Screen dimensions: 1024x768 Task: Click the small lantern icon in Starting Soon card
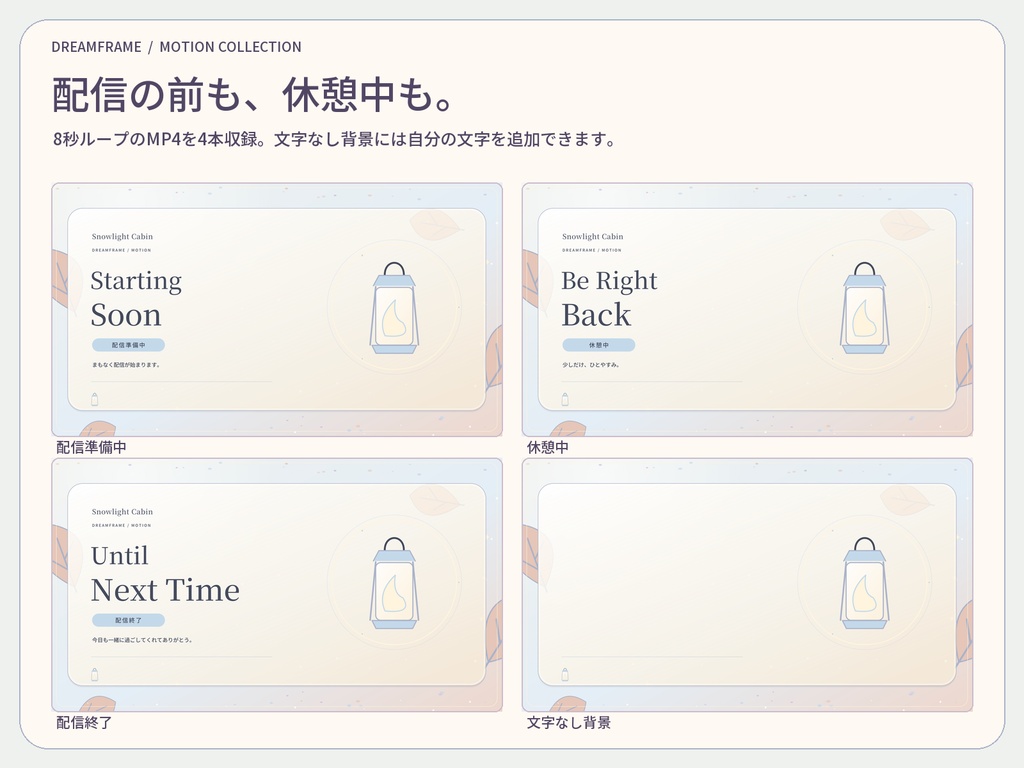click(x=95, y=399)
